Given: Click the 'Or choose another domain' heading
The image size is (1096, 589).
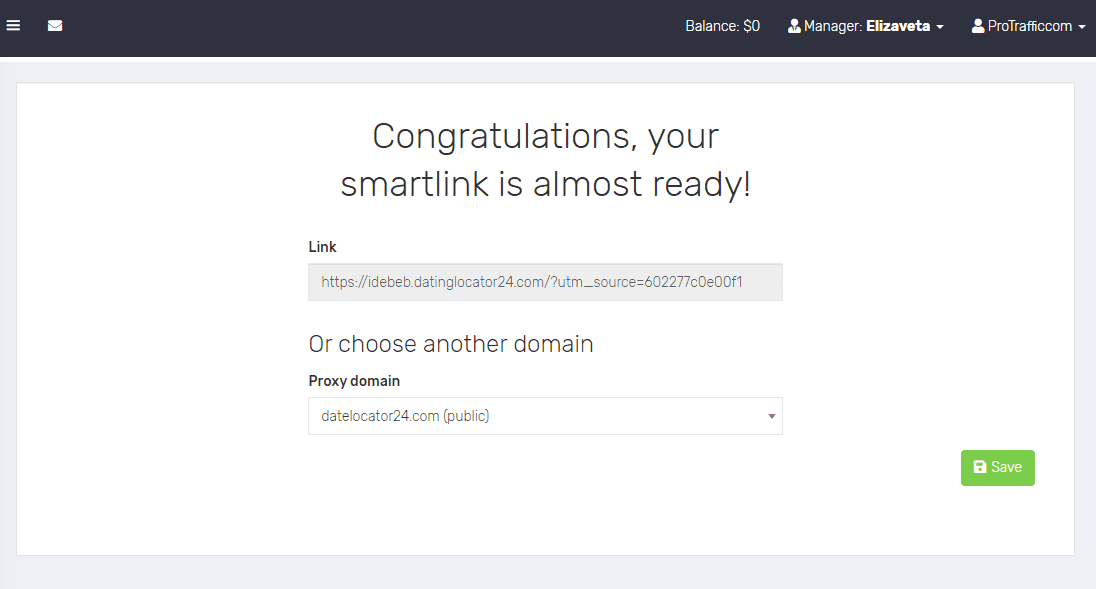Looking at the screenshot, I should pos(451,344).
